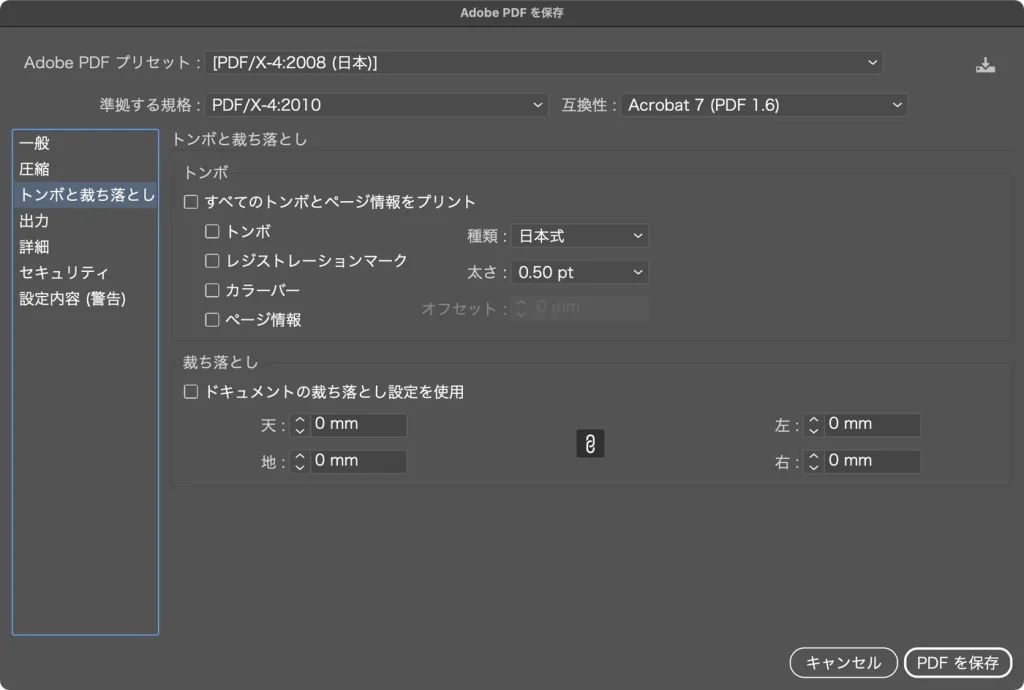This screenshot has height=690, width=1024.
Task: Click the 地 bottom bleed value field
Action: 358,461
